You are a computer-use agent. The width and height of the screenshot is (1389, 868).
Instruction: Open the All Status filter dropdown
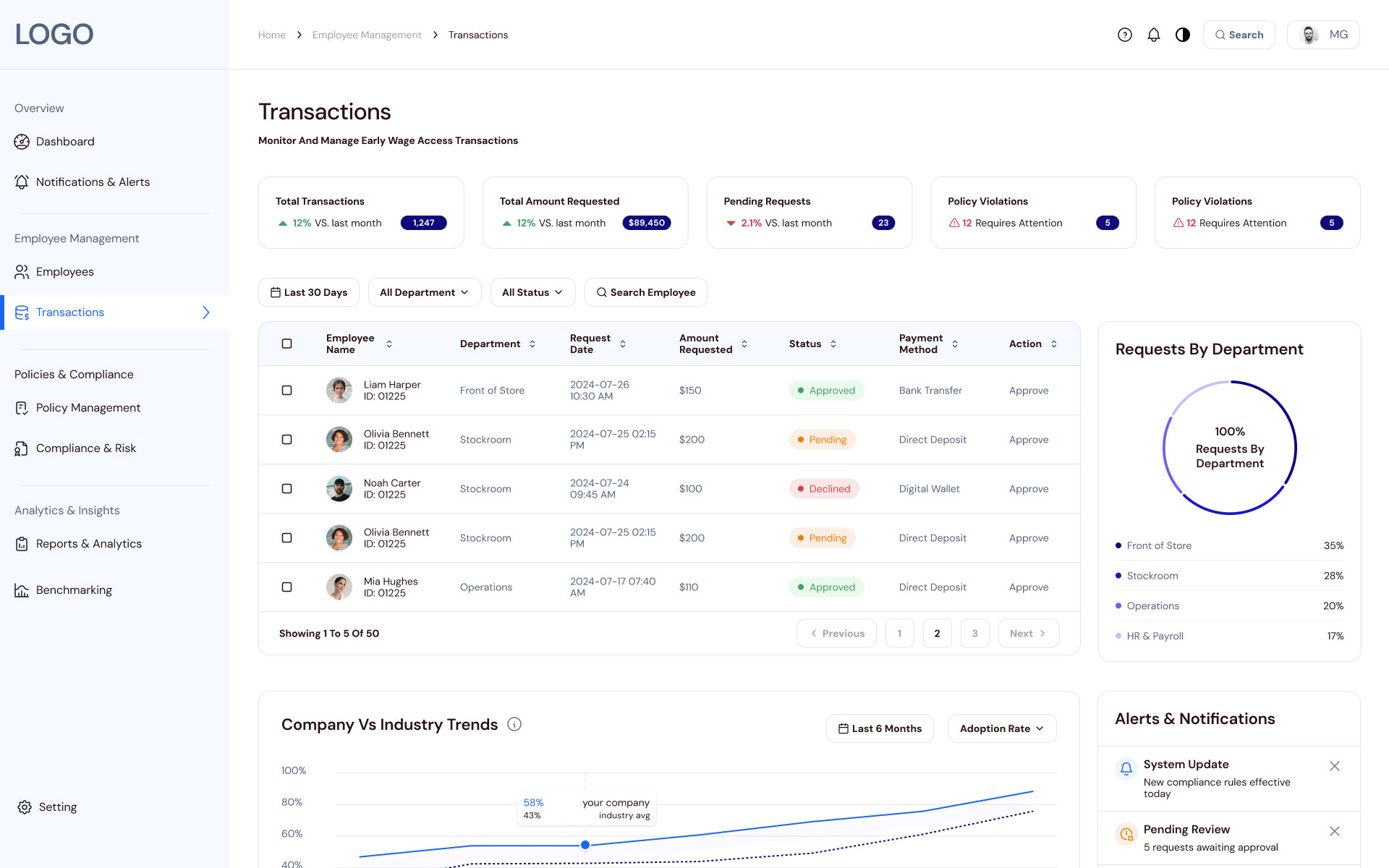532,292
